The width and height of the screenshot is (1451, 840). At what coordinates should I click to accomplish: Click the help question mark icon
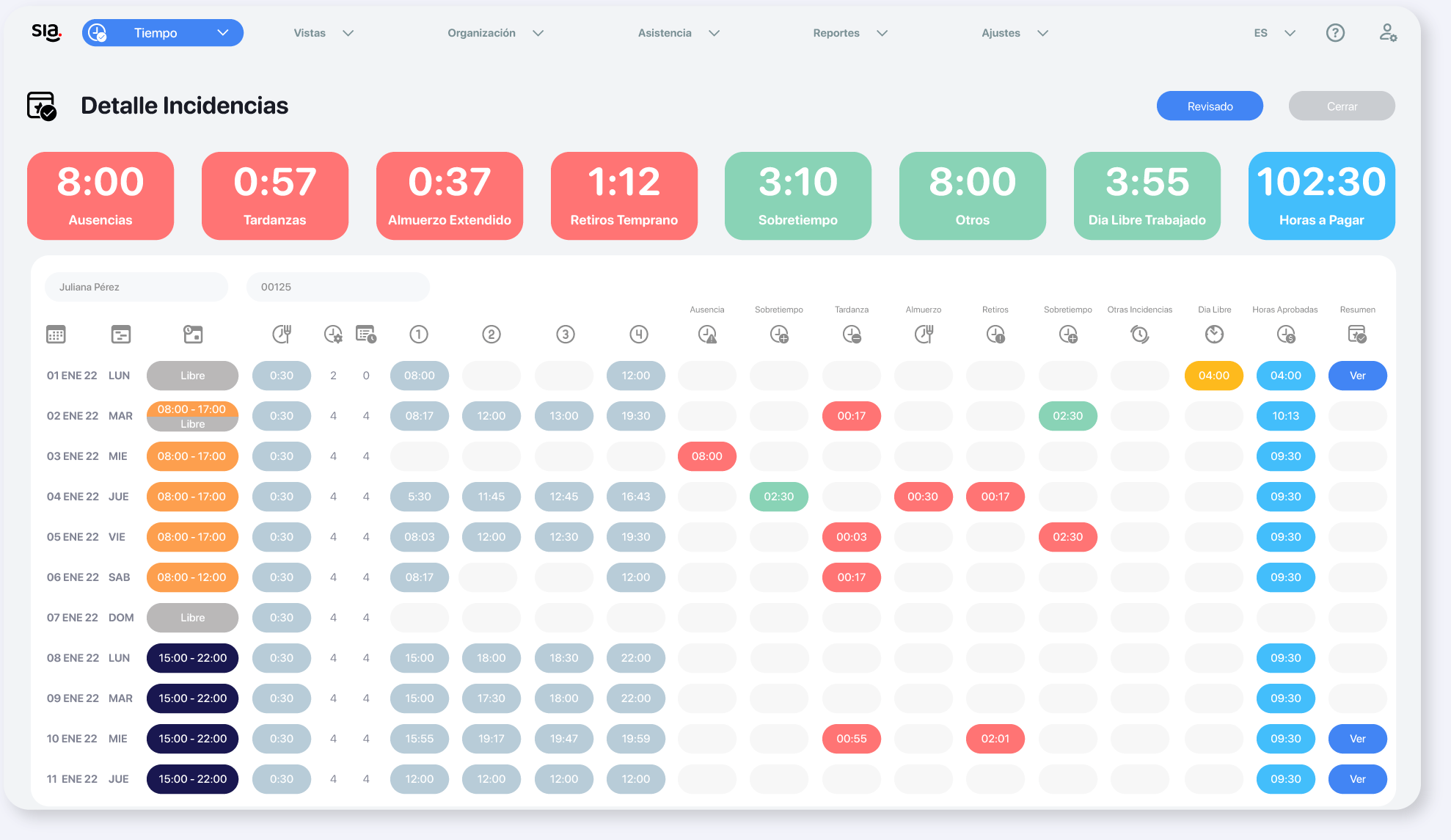pos(1335,33)
